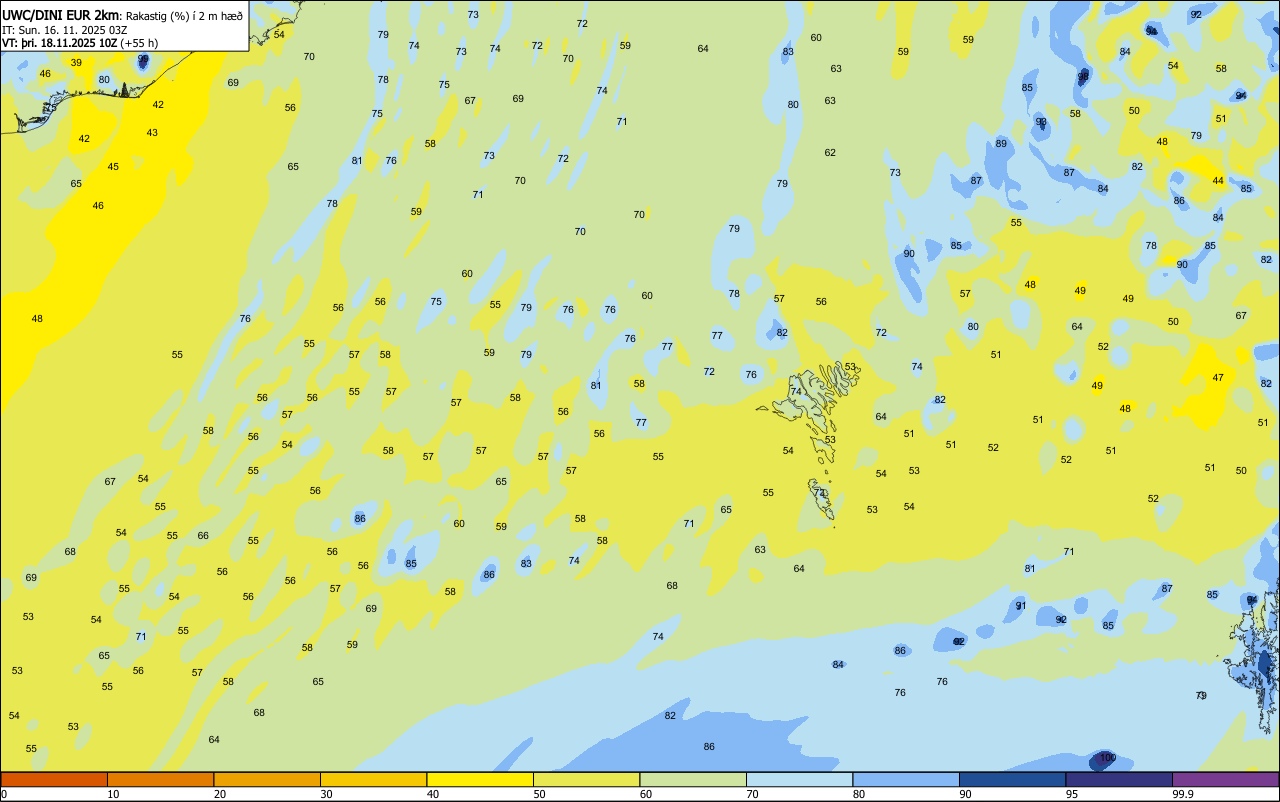Click the 70–80 pale blue legend swatch
This screenshot has height=802, width=1280.
click(800, 779)
